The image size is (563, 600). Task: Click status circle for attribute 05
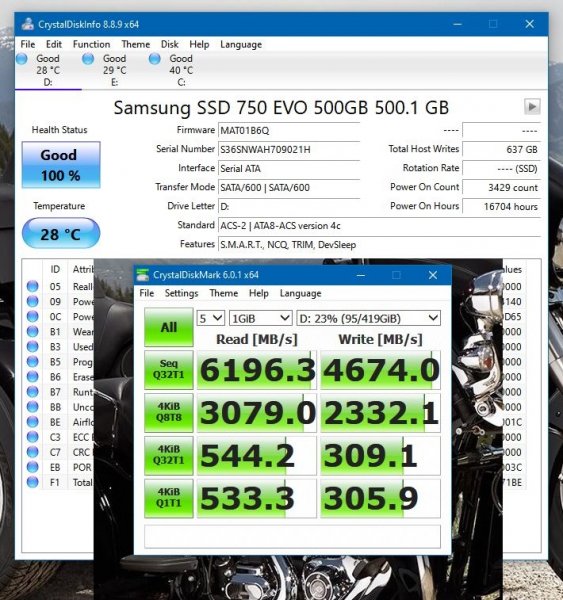coord(33,286)
